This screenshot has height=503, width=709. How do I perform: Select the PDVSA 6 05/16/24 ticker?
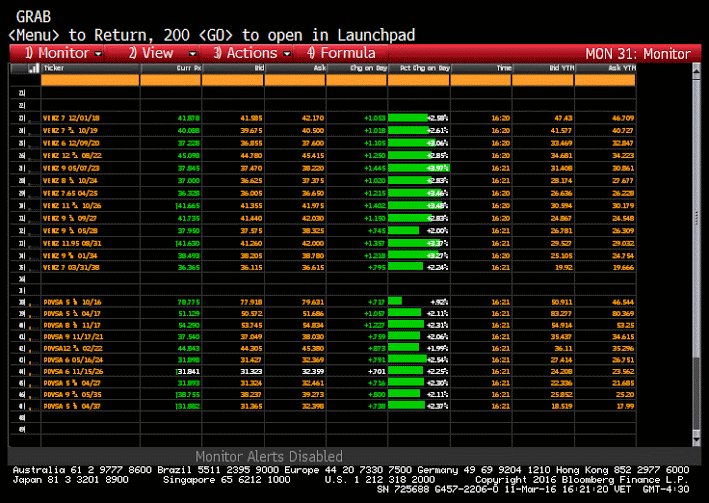coord(73,360)
